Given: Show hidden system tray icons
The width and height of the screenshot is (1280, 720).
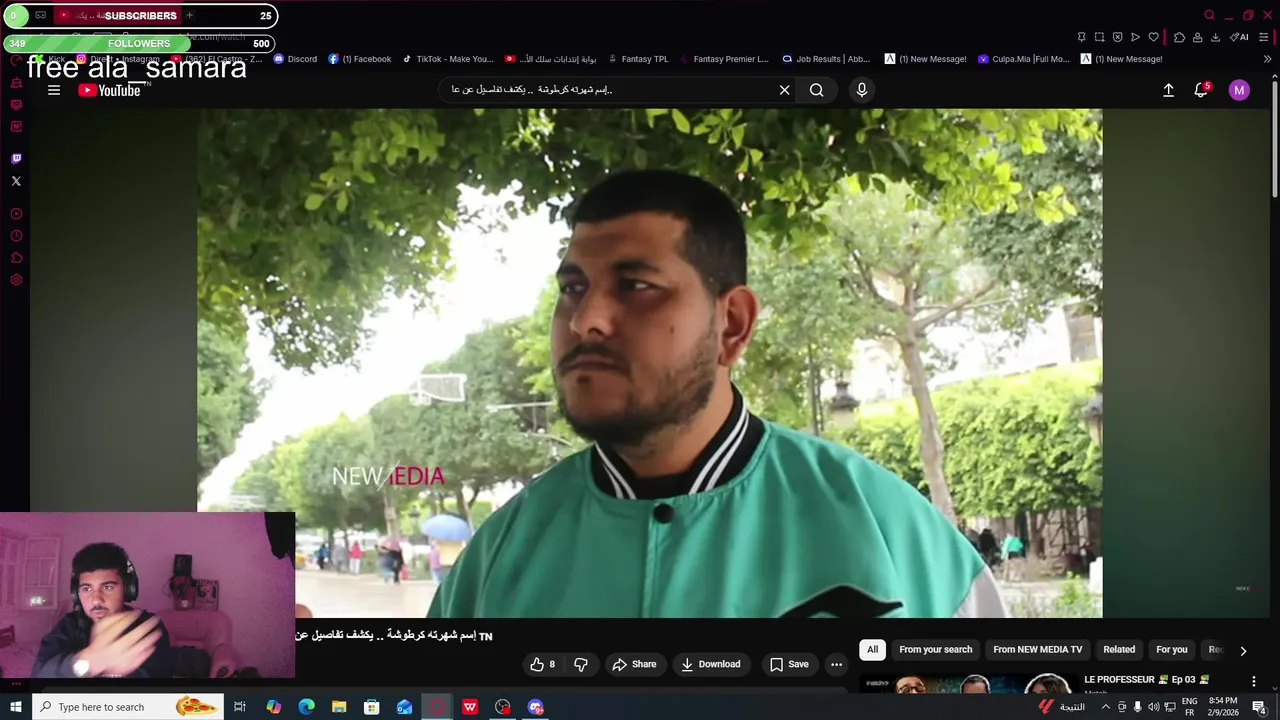Looking at the screenshot, I should click(x=1105, y=707).
